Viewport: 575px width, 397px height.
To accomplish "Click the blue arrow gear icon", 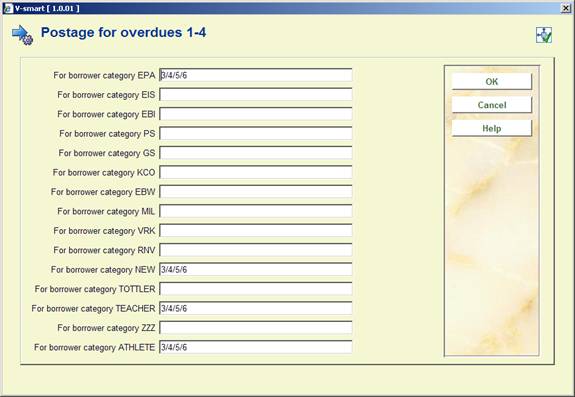I will [22, 35].
